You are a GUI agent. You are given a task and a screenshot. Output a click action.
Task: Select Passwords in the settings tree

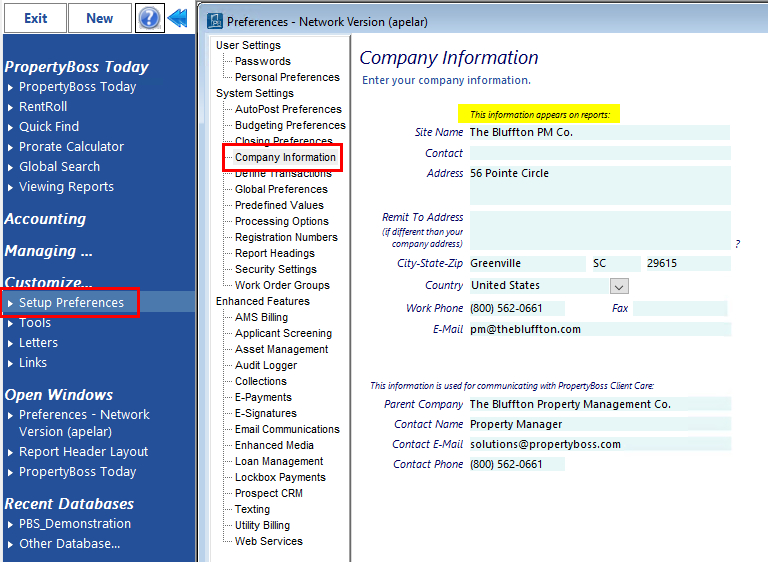[263, 61]
